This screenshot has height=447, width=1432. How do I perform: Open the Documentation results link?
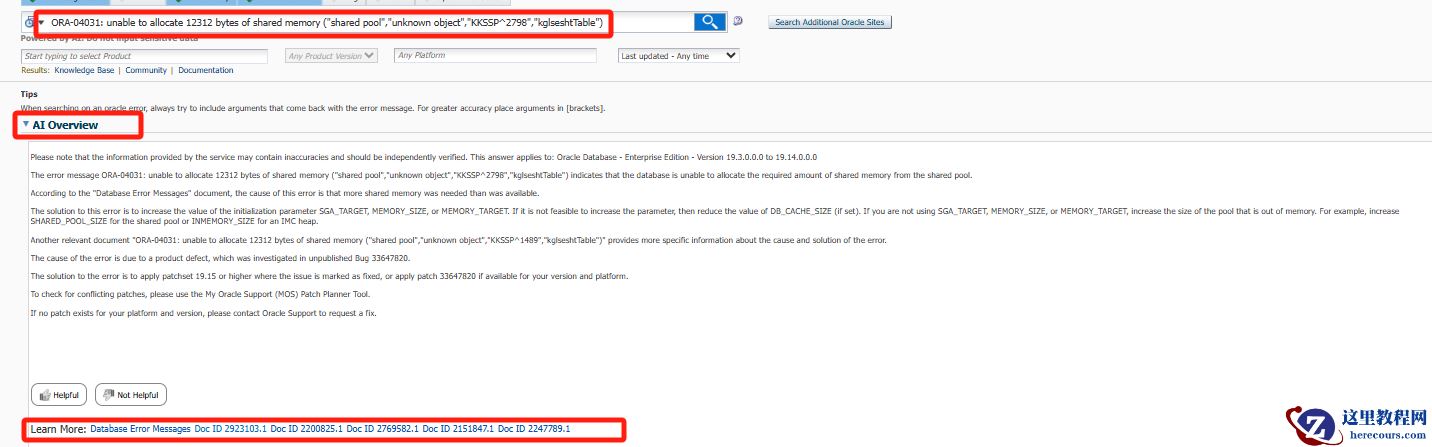(x=206, y=70)
